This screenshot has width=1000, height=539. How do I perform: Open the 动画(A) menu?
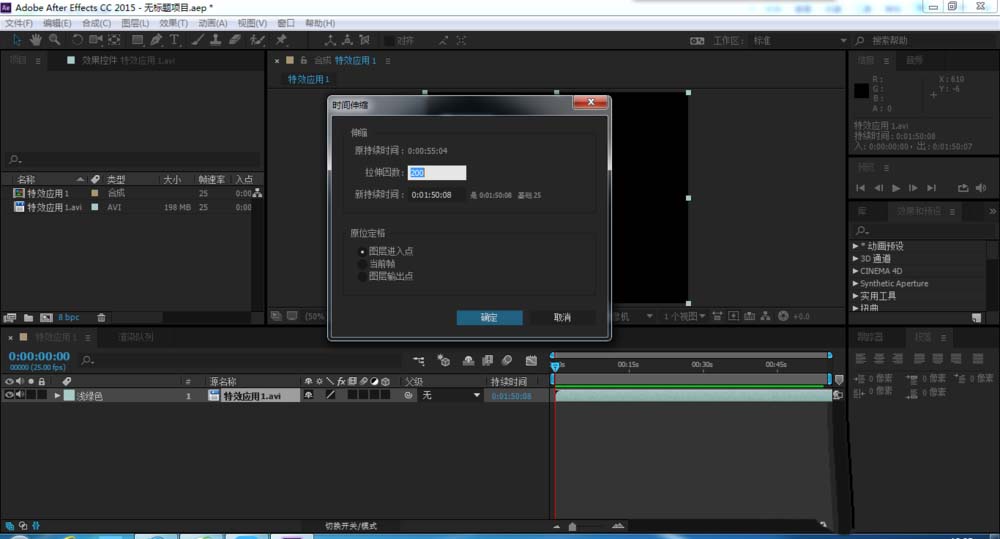click(x=212, y=23)
